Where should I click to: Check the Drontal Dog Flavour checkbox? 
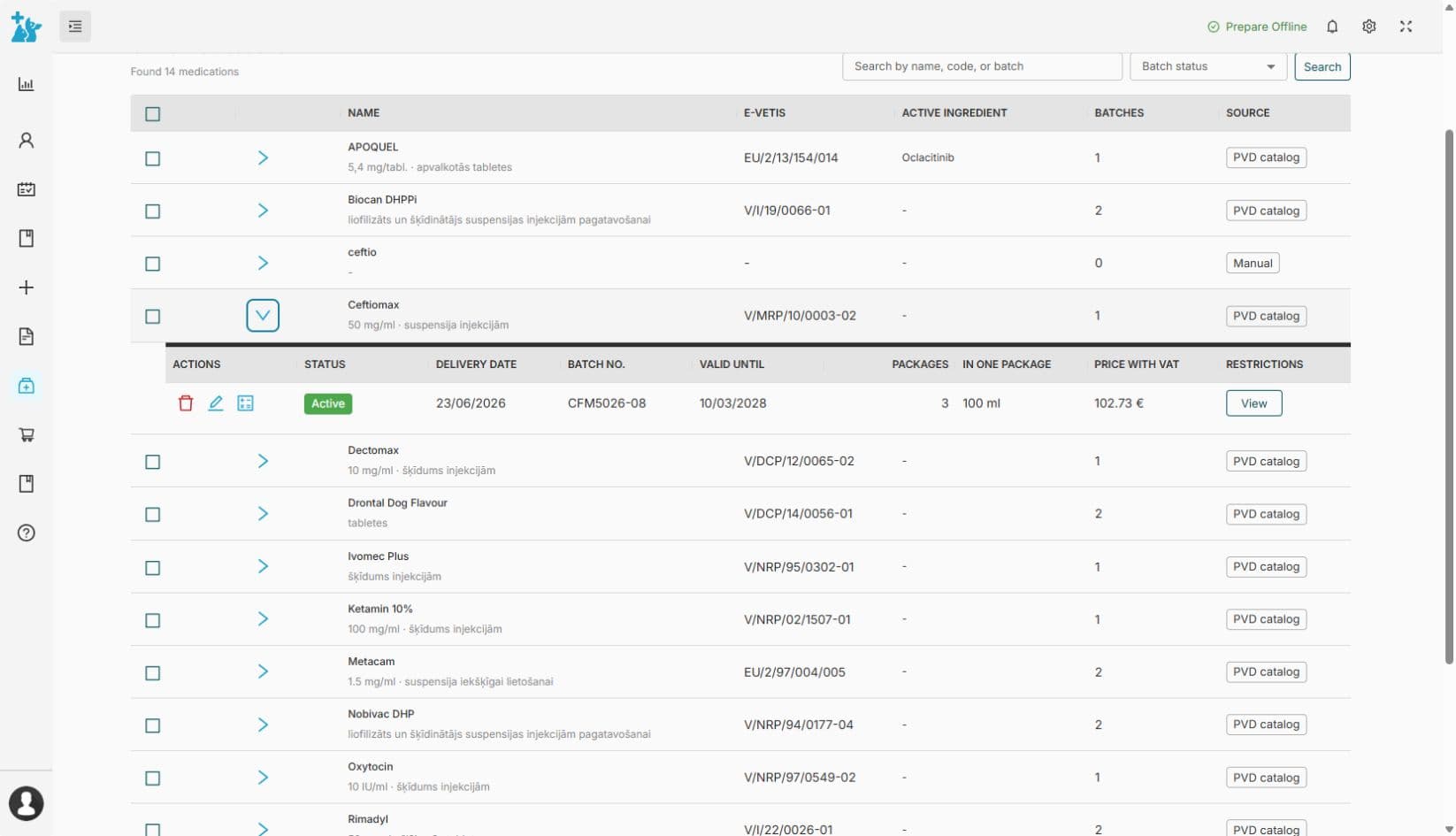tap(153, 515)
